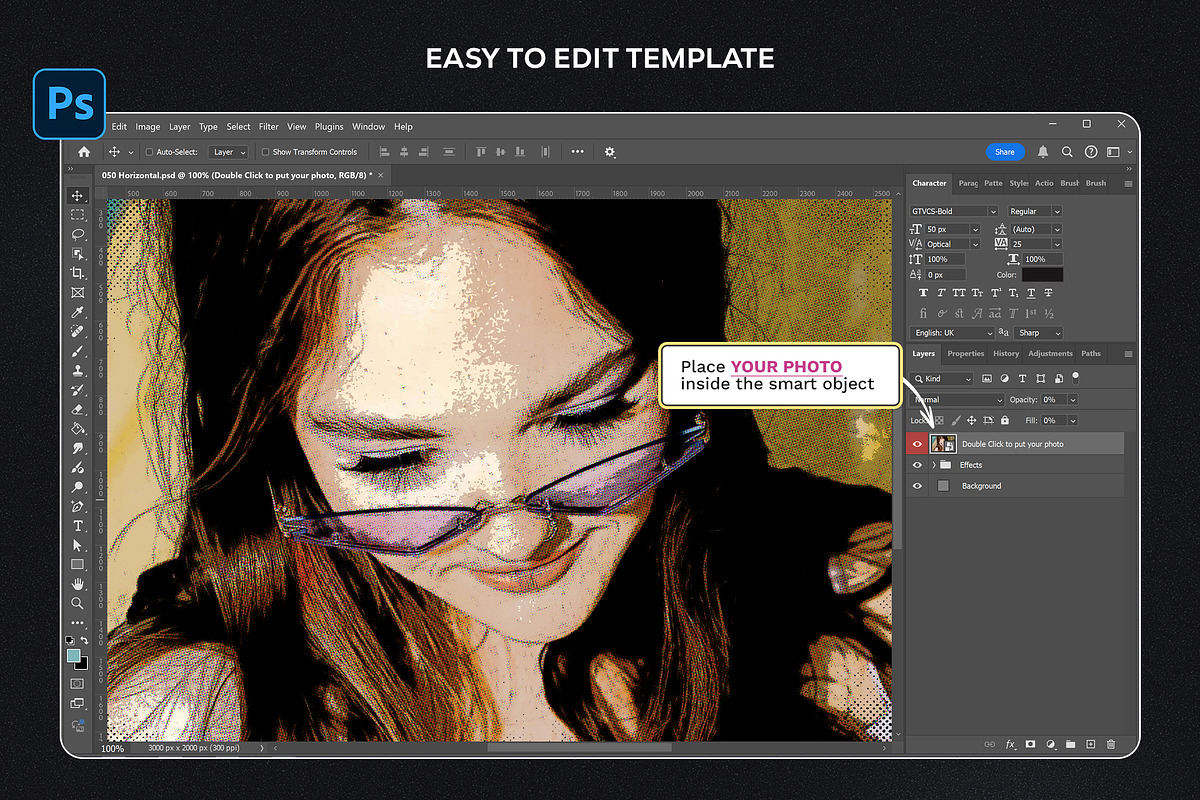1200x800 pixels.
Task: Select the Eraser tool
Action: [78, 409]
